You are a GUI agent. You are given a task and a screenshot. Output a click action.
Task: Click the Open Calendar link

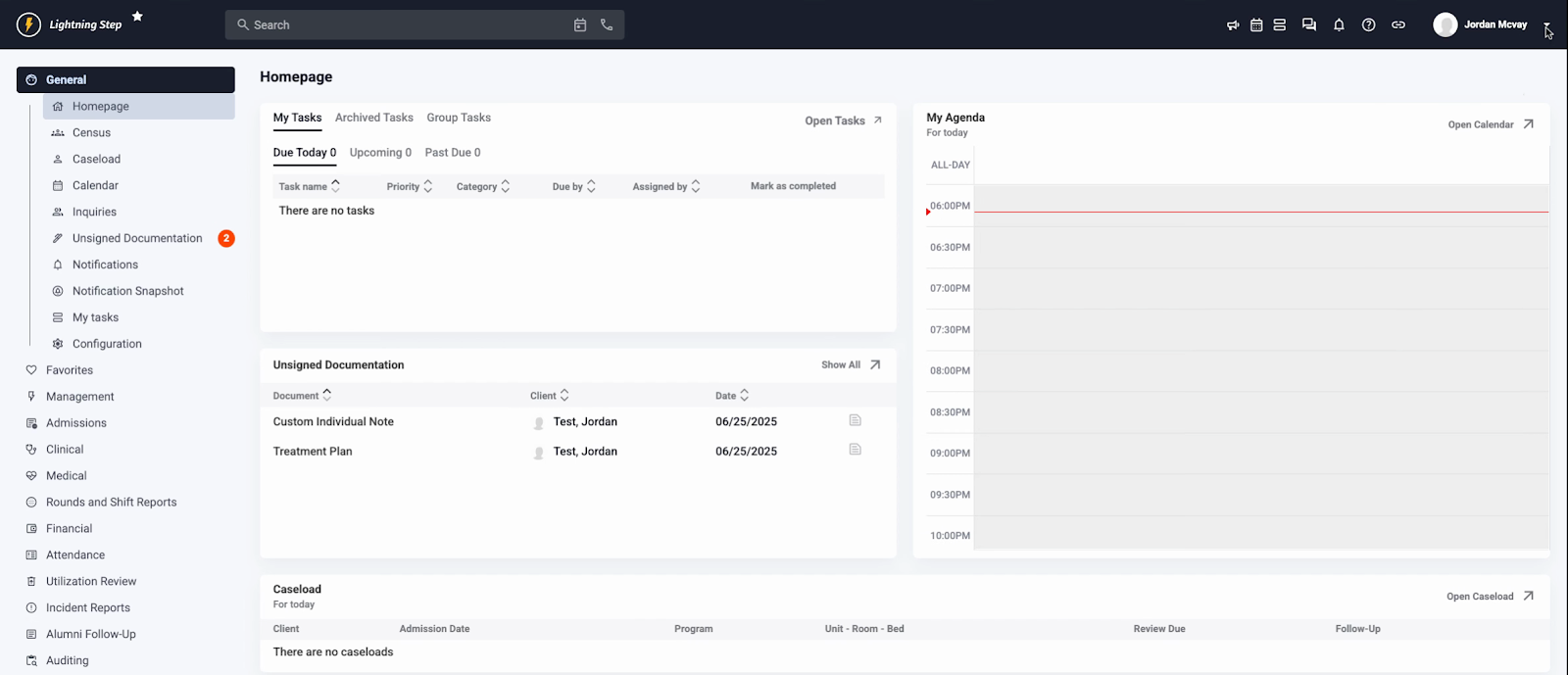pos(1490,124)
